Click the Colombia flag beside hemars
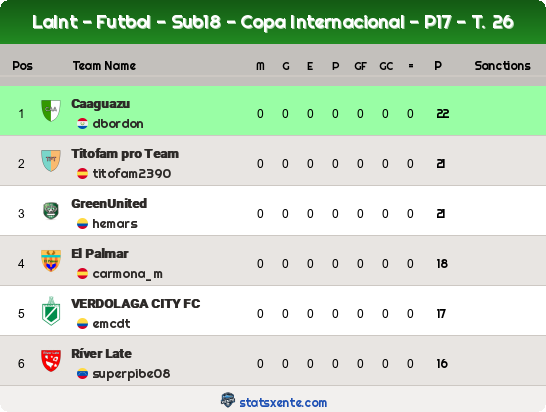 click(83, 224)
